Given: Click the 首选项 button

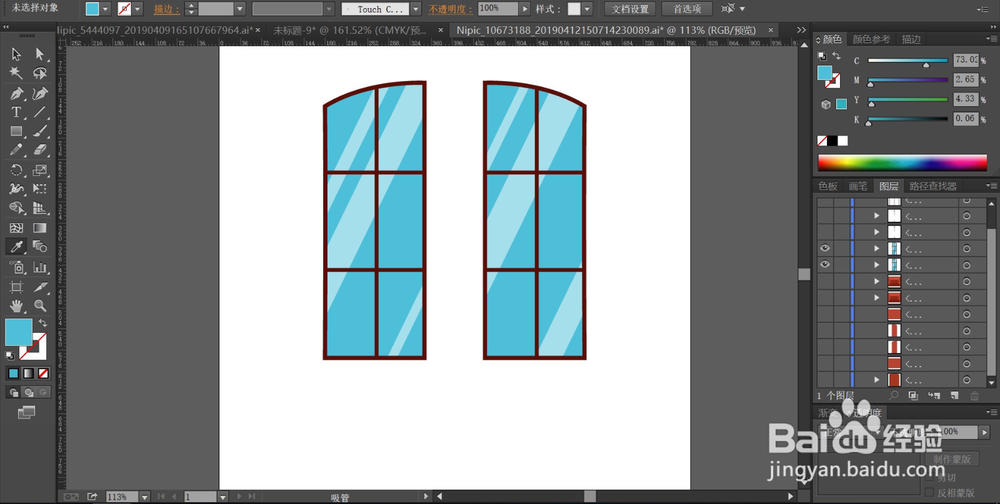Looking at the screenshot, I should (687, 9).
